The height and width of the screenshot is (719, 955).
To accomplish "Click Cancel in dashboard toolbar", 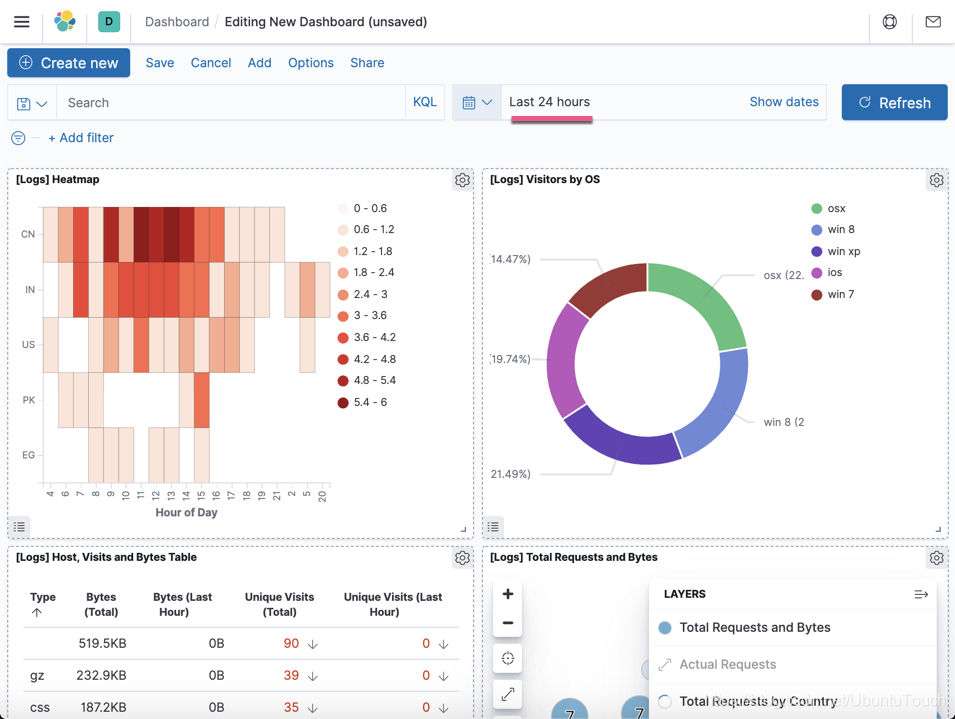I will [211, 63].
